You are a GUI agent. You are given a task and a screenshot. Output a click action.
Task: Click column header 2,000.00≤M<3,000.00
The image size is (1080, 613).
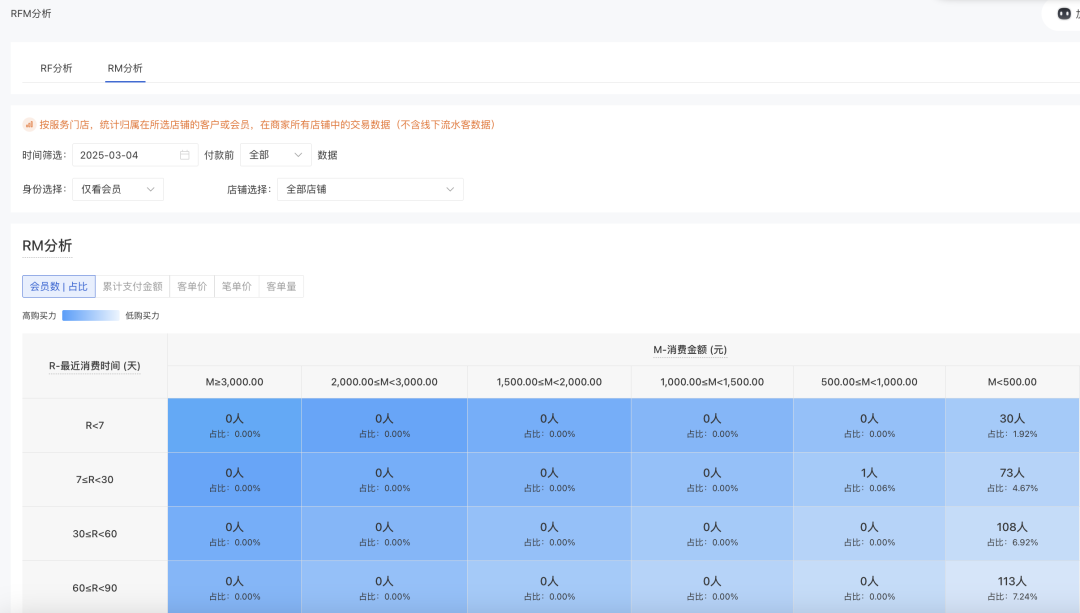point(384,382)
